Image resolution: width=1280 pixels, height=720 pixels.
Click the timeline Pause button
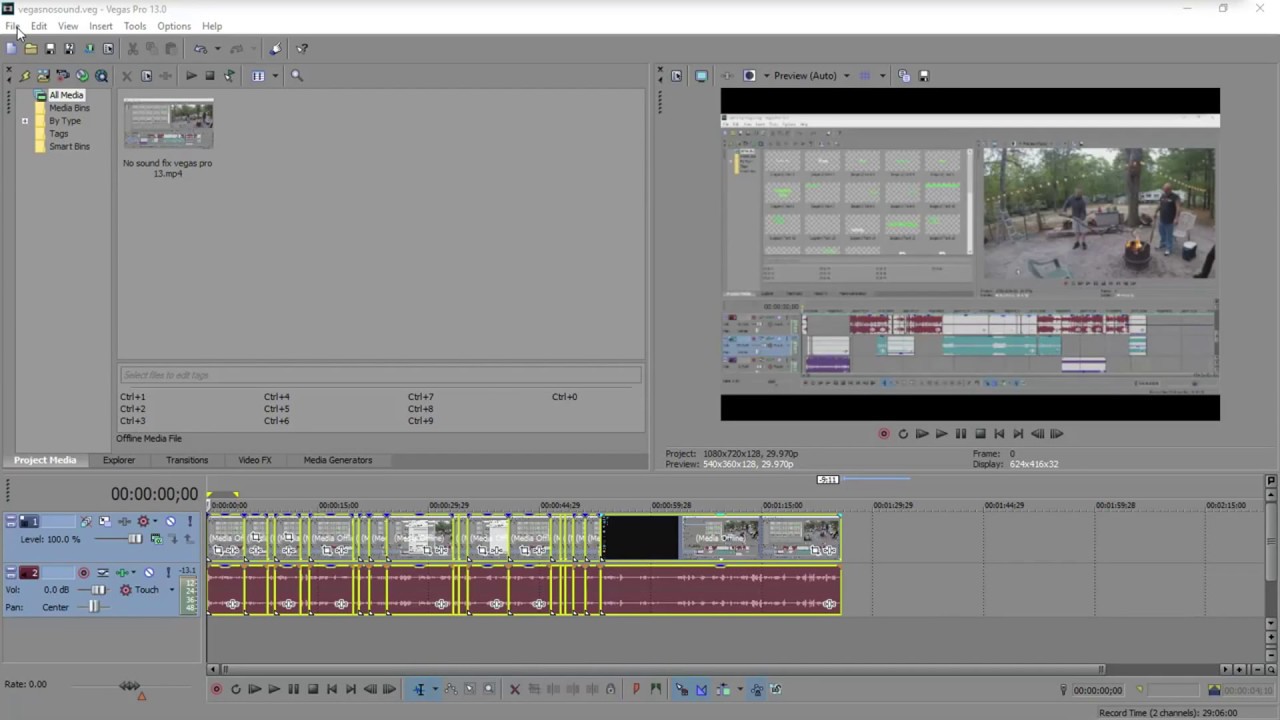click(x=293, y=689)
